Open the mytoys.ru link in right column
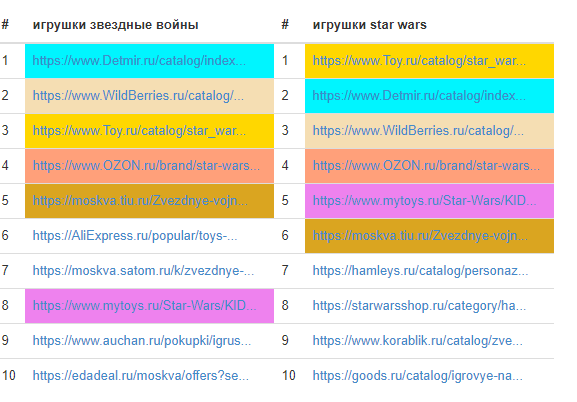Image resolution: width=577 pixels, height=402 pixels. (x=424, y=200)
